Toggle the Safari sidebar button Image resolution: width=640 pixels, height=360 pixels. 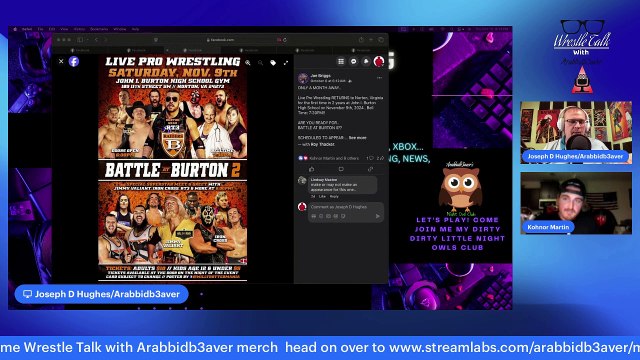click(x=80, y=40)
